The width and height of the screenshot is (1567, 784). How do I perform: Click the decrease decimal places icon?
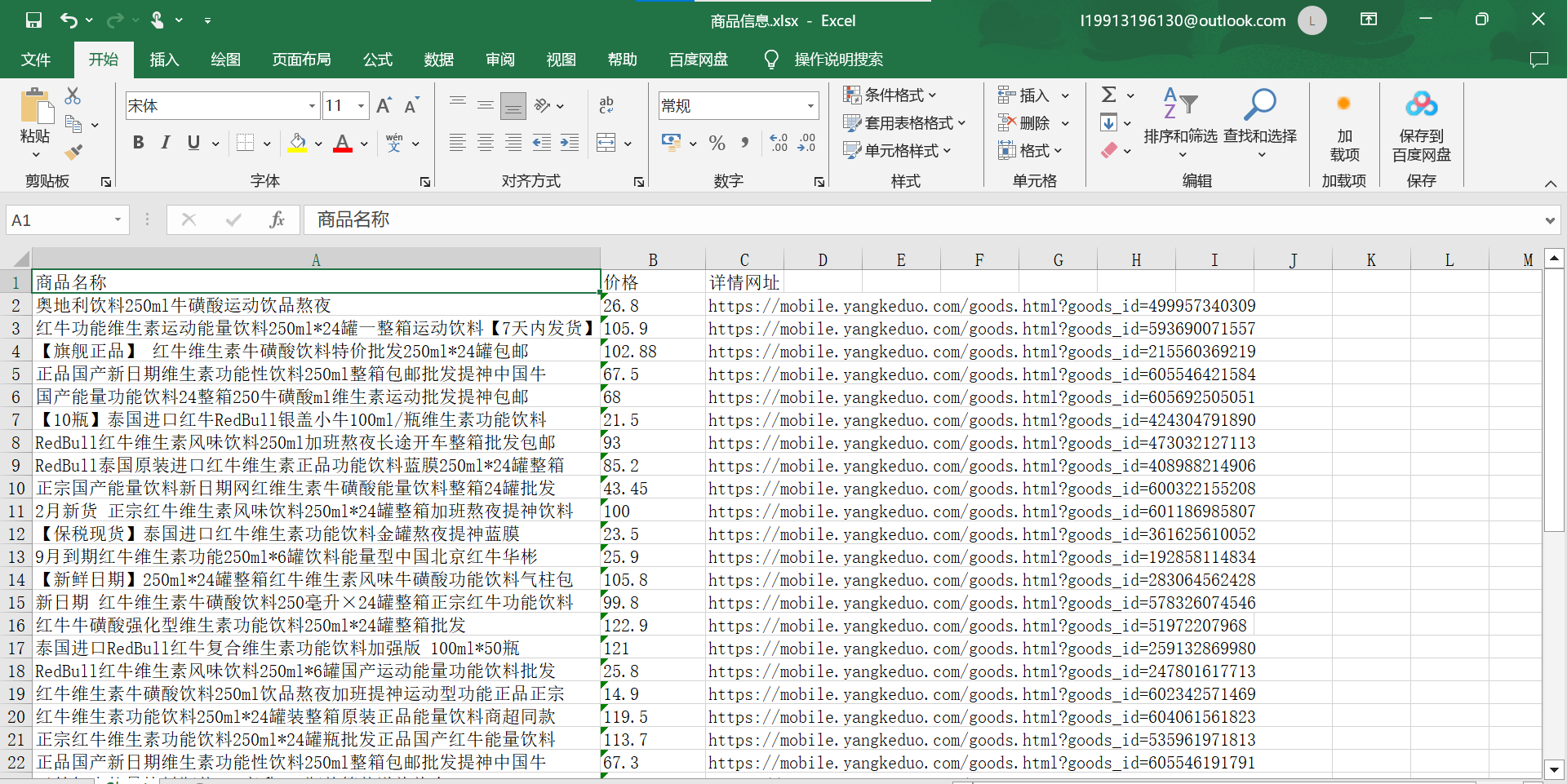tap(807, 143)
